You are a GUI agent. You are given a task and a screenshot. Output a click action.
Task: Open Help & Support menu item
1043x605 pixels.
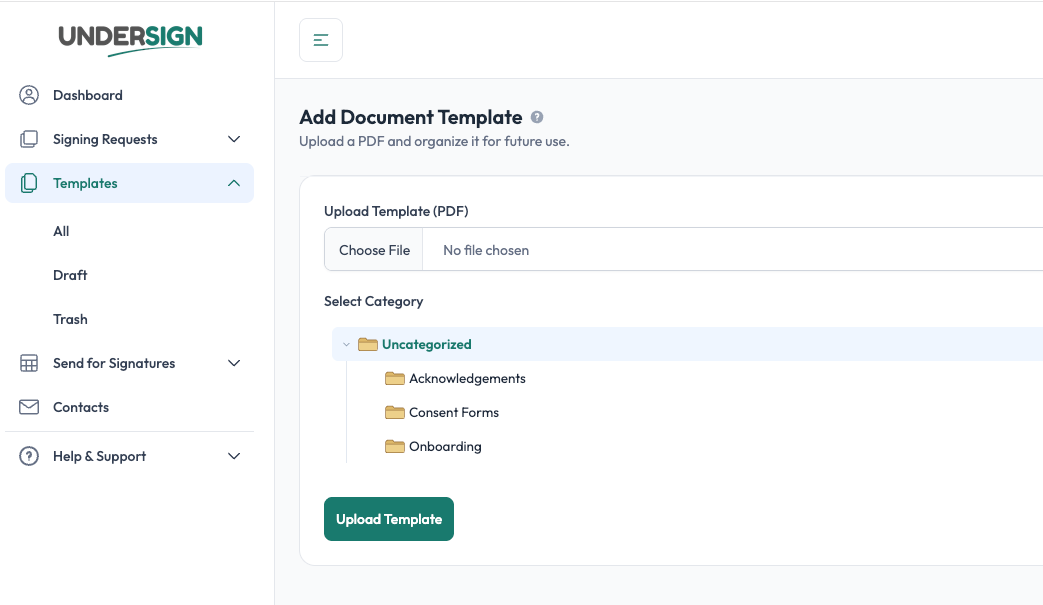tap(129, 456)
